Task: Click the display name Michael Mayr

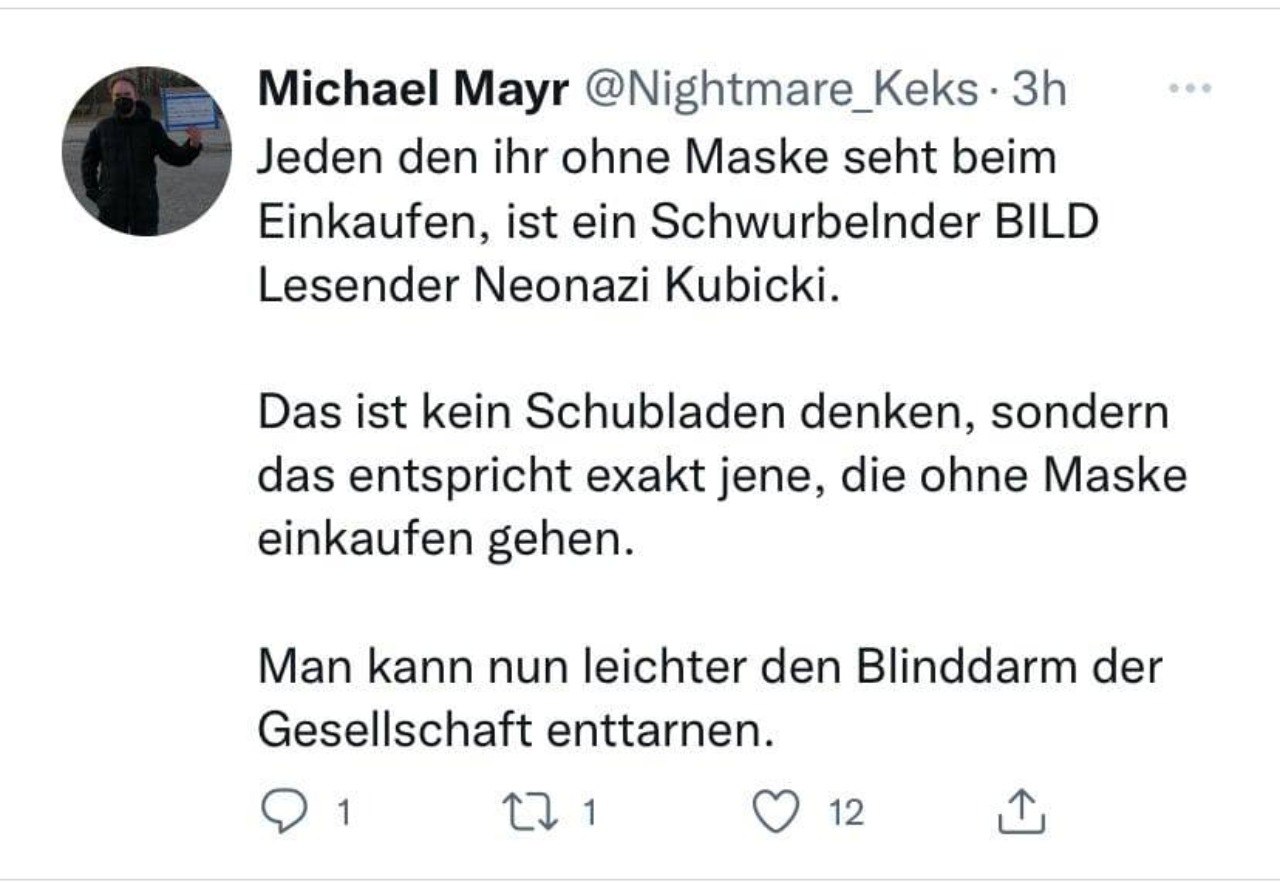Action: 413,91
